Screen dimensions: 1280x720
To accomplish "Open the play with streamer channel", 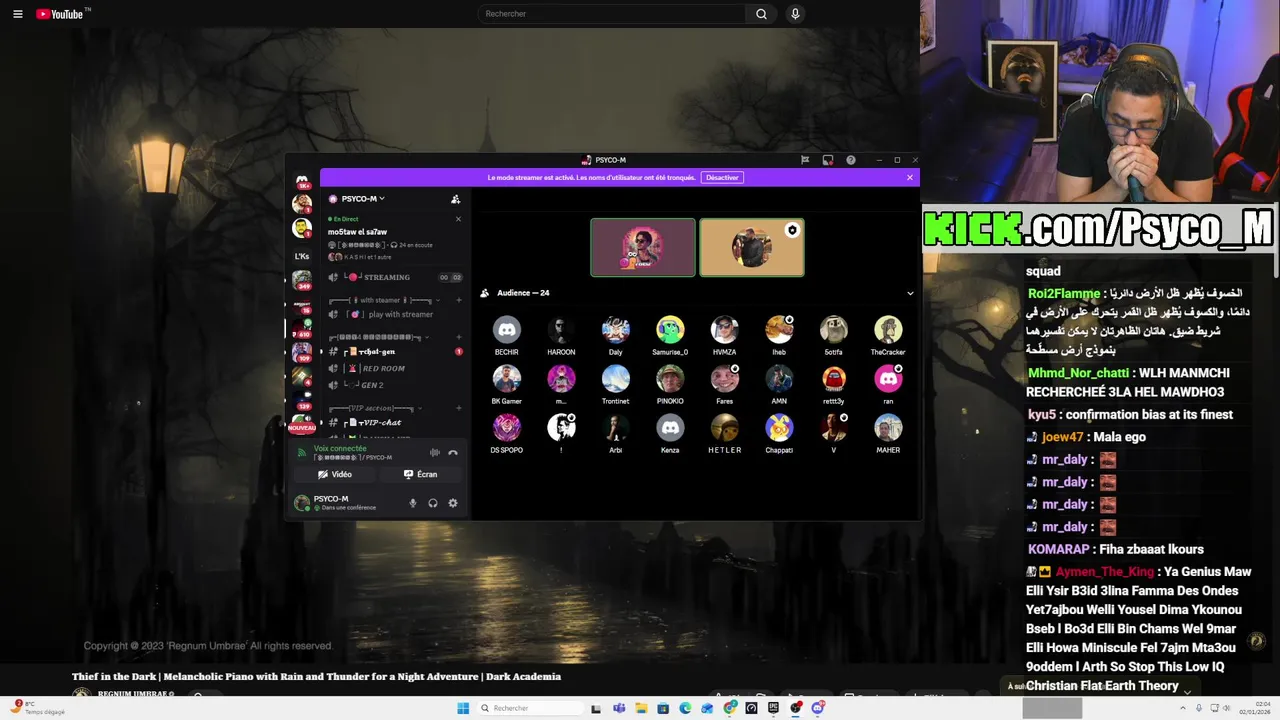I will 394,314.
